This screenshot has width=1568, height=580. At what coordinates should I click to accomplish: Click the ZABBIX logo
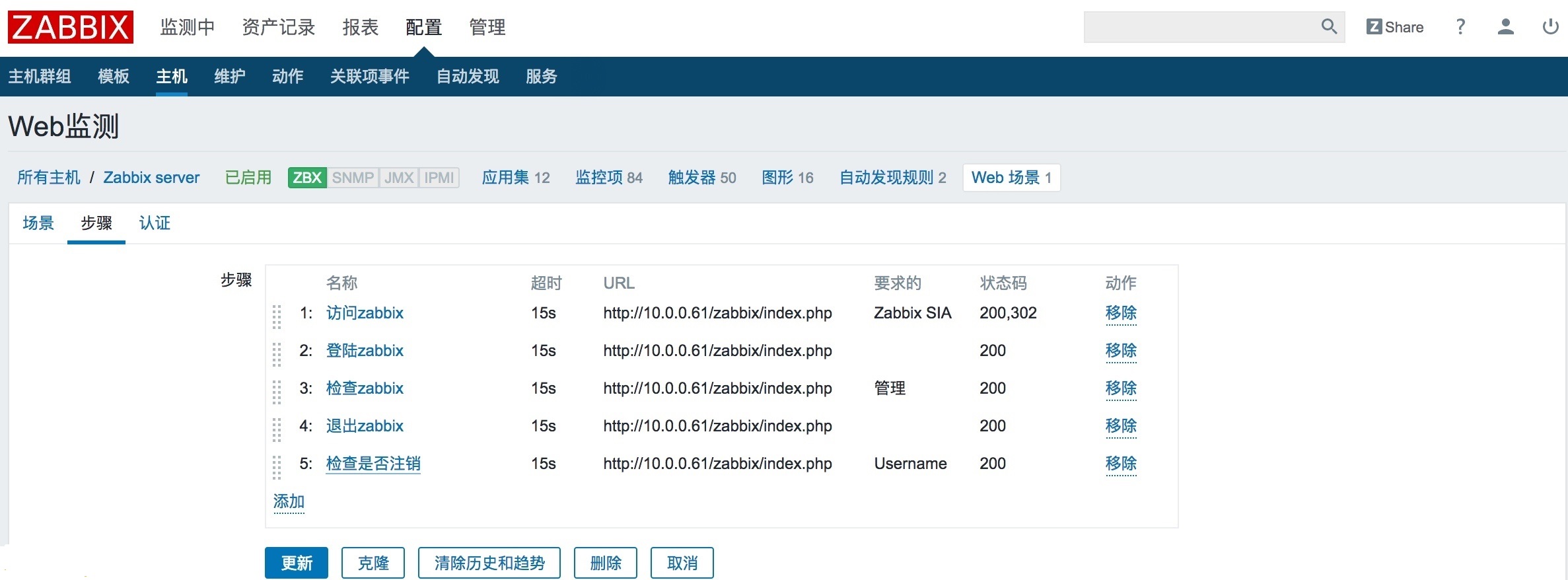tap(71, 27)
